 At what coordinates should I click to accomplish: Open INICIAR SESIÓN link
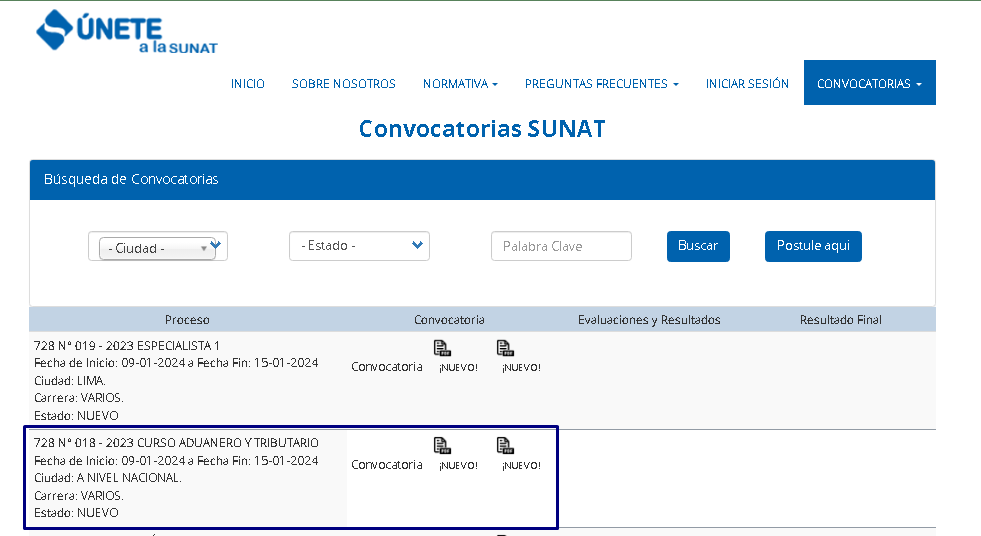click(747, 84)
